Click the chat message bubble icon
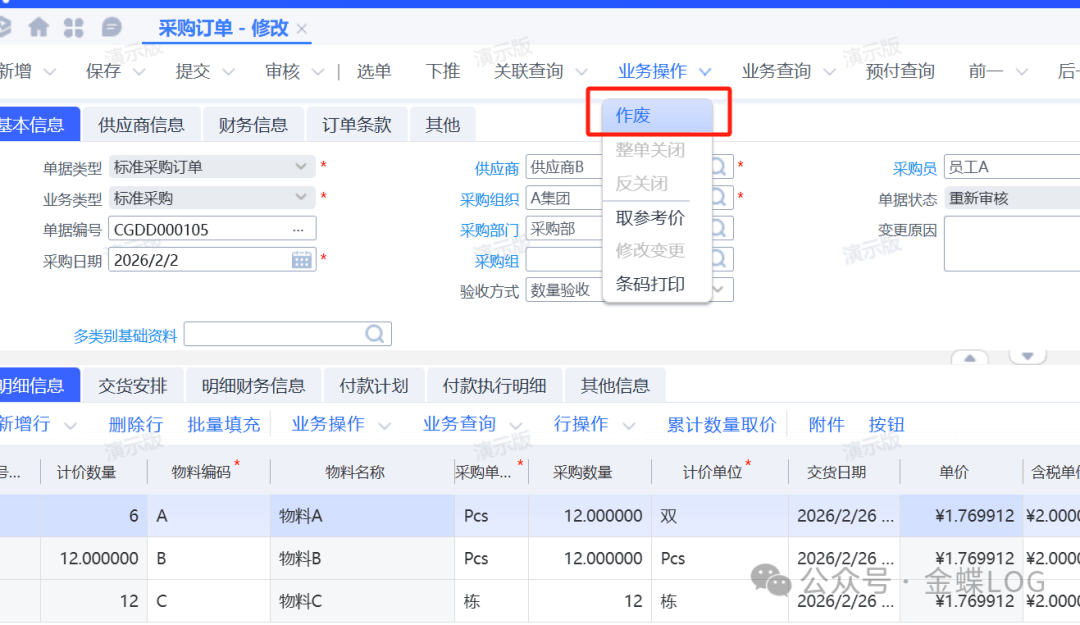The height and width of the screenshot is (625, 1080). tap(112, 27)
